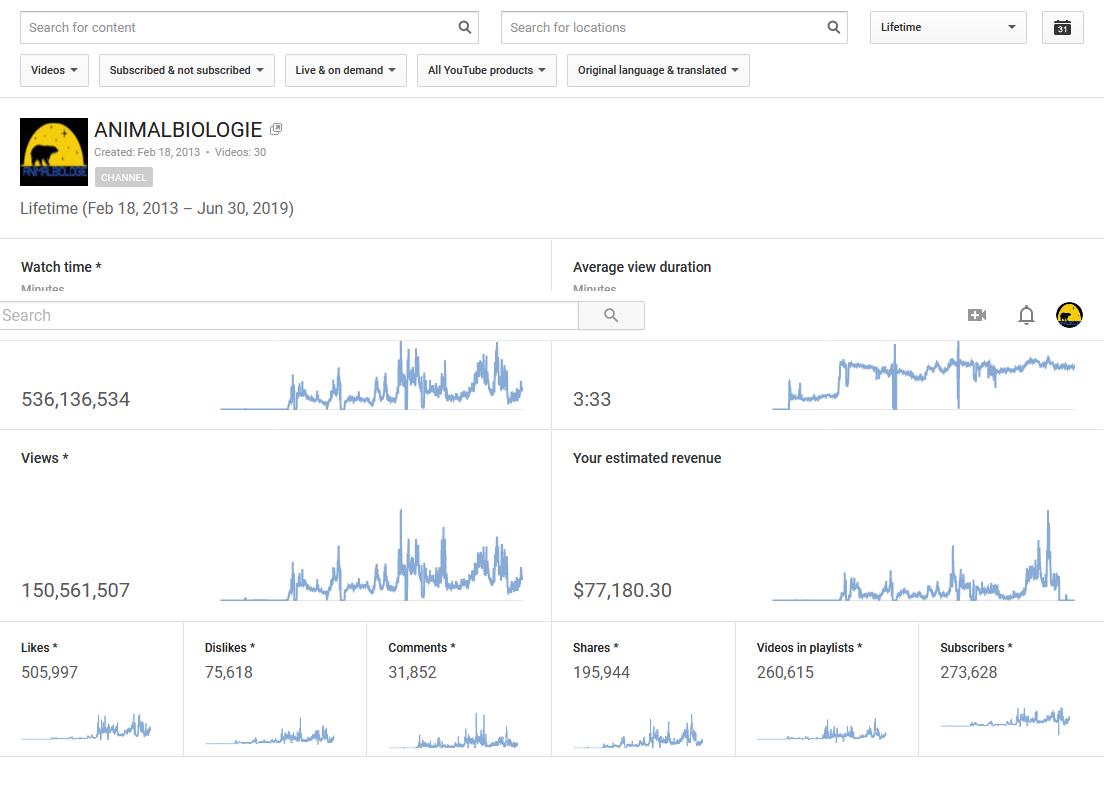Click the ANIMALBIOLOGIE channel title
Image resolution: width=1104 pixels, height=810 pixels.
pyautogui.click(x=178, y=130)
